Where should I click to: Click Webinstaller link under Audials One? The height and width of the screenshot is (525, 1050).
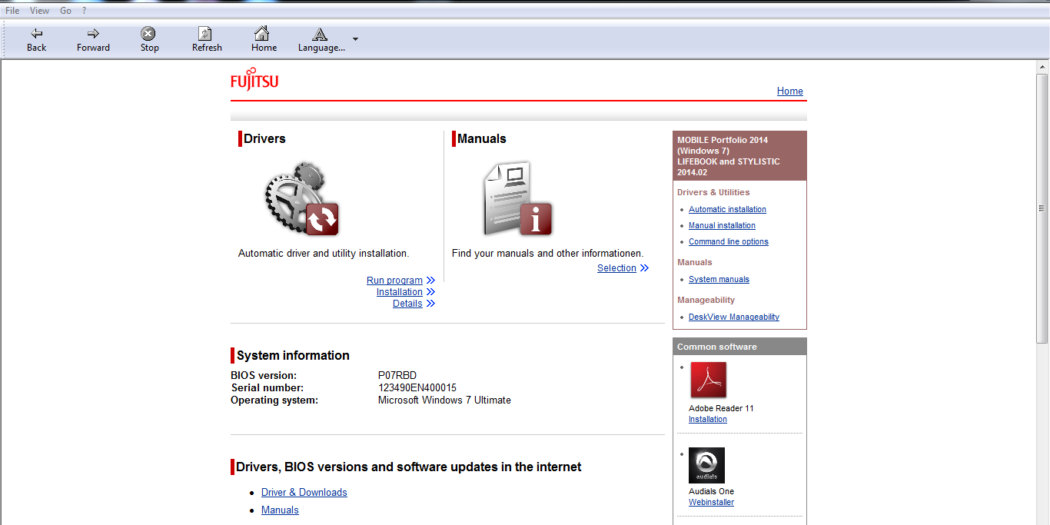tap(711, 502)
